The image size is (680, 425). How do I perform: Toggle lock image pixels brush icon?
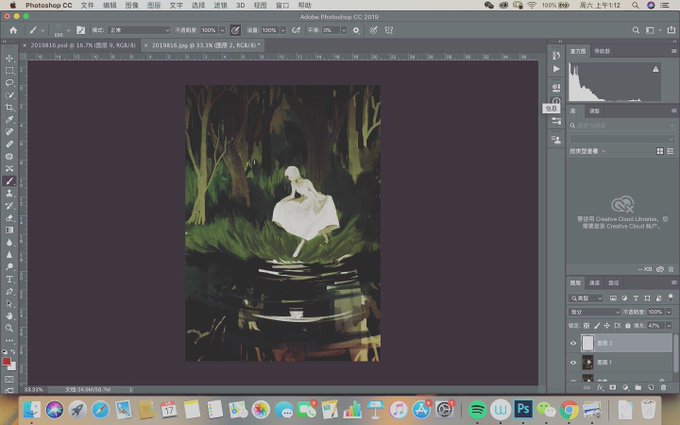pyautogui.click(x=597, y=325)
